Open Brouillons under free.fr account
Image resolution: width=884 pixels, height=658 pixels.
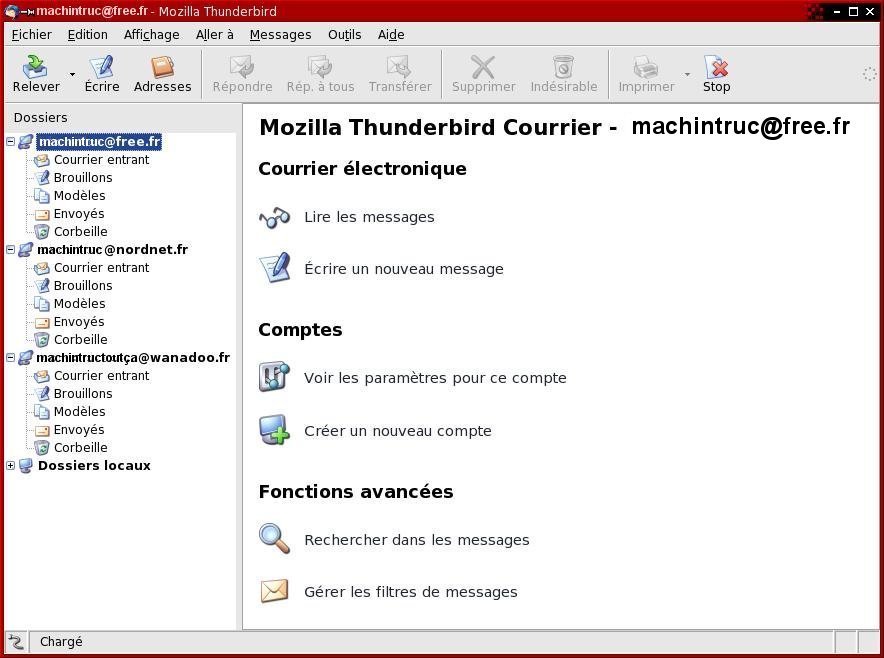pos(83,178)
